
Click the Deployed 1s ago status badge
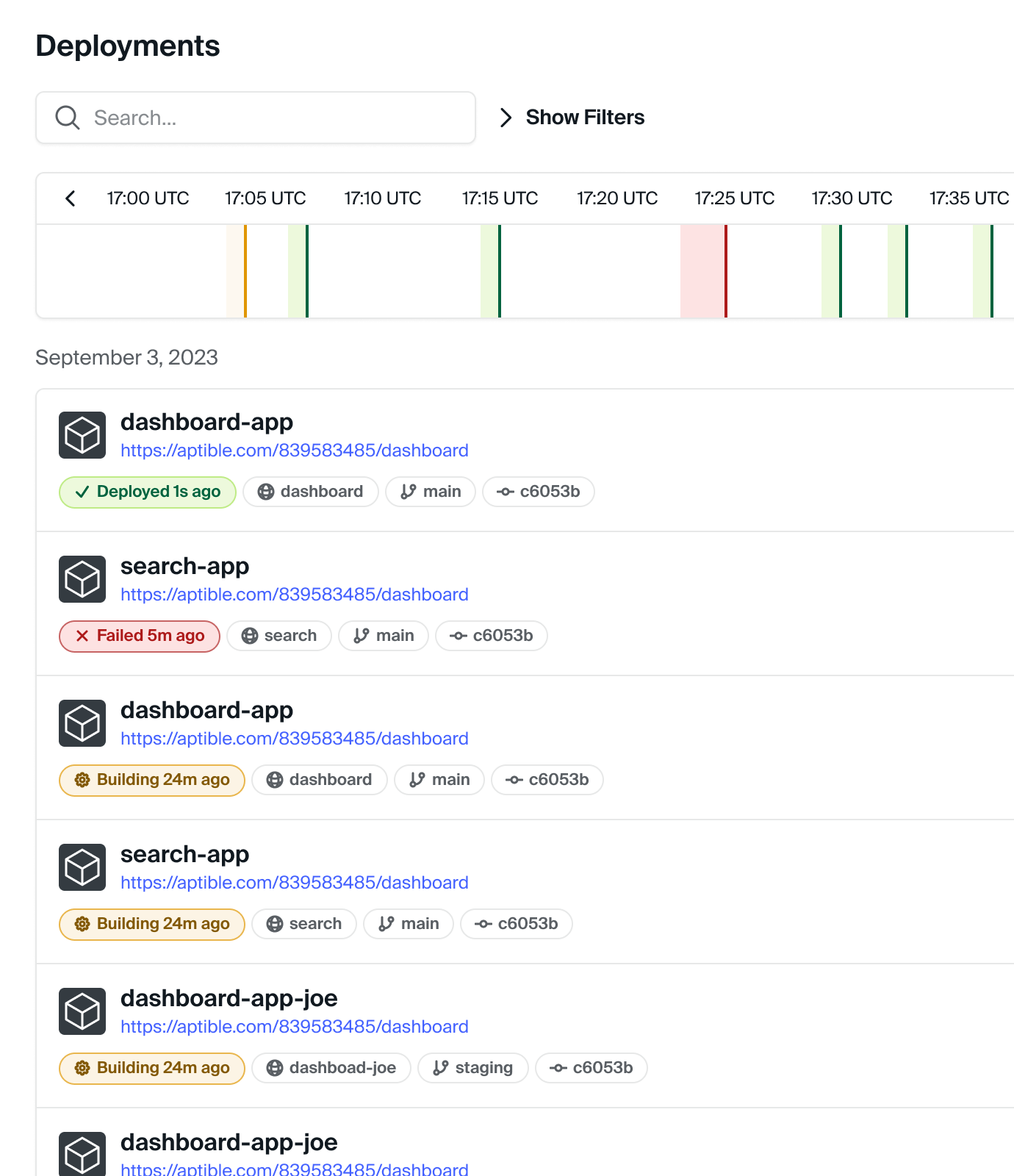coord(148,492)
